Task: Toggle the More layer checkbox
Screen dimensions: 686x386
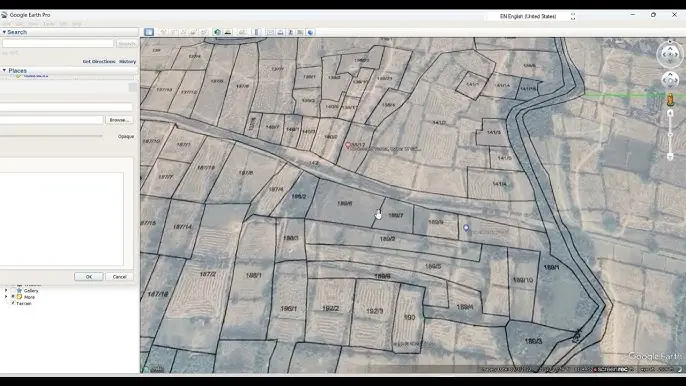Action: (x=13, y=297)
